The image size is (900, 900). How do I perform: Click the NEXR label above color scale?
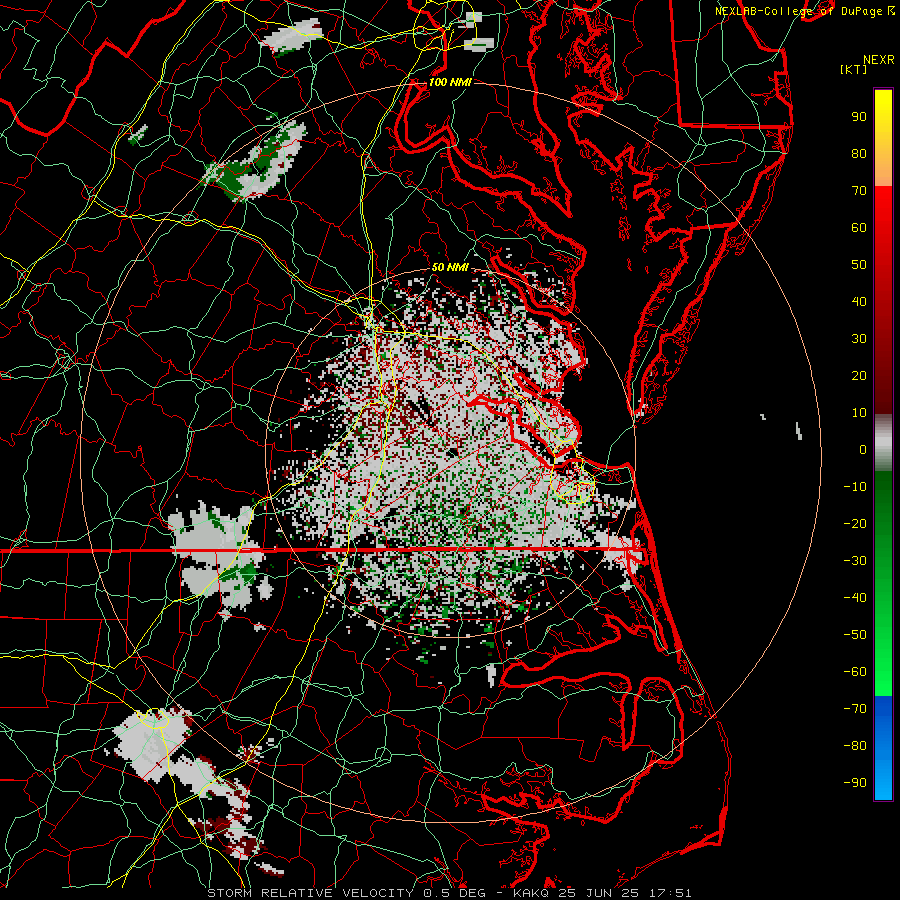point(878,60)
